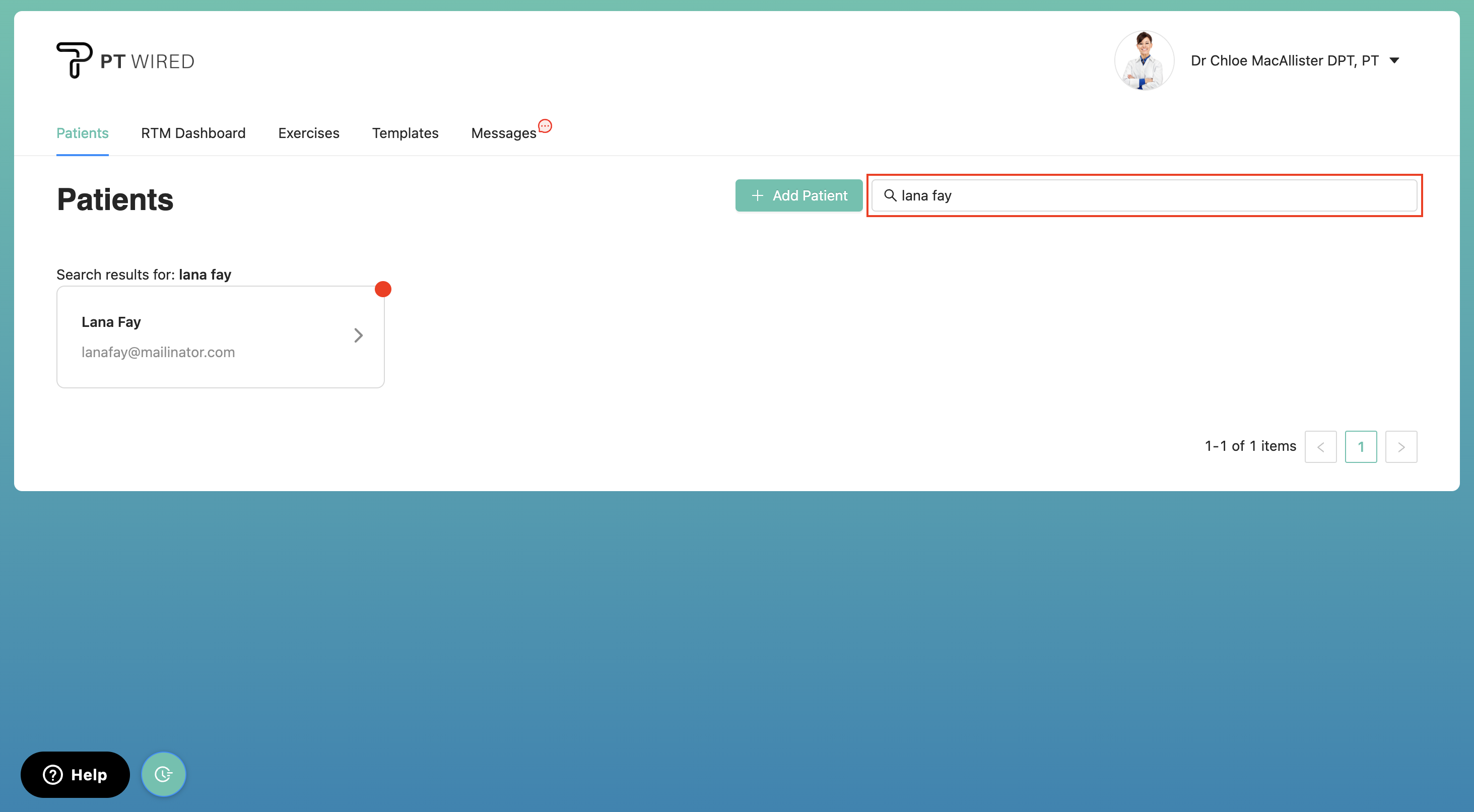Click the search magnifier icon in the search box
The width and height of the screenshot is (1474, 812).
pos(891,196)
